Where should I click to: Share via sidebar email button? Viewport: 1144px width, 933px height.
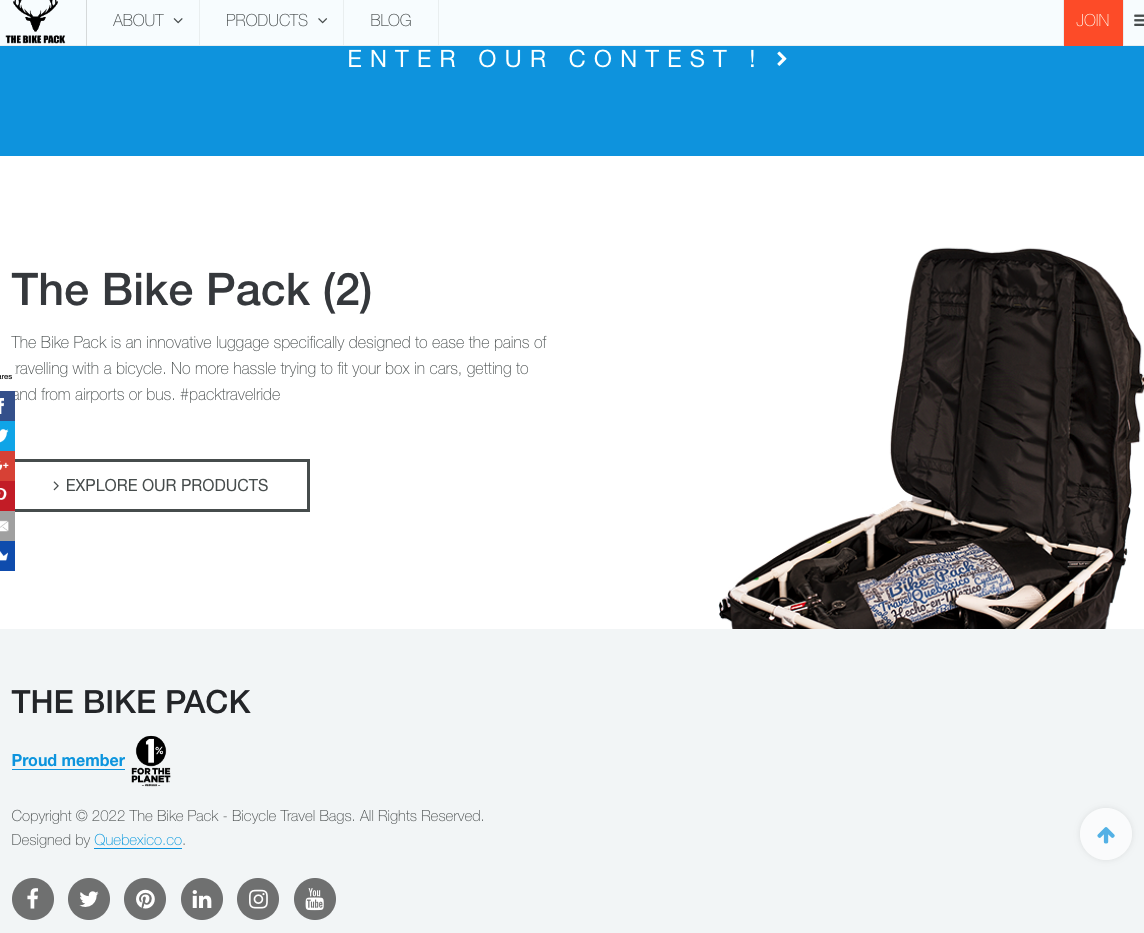tap(7, 526)
